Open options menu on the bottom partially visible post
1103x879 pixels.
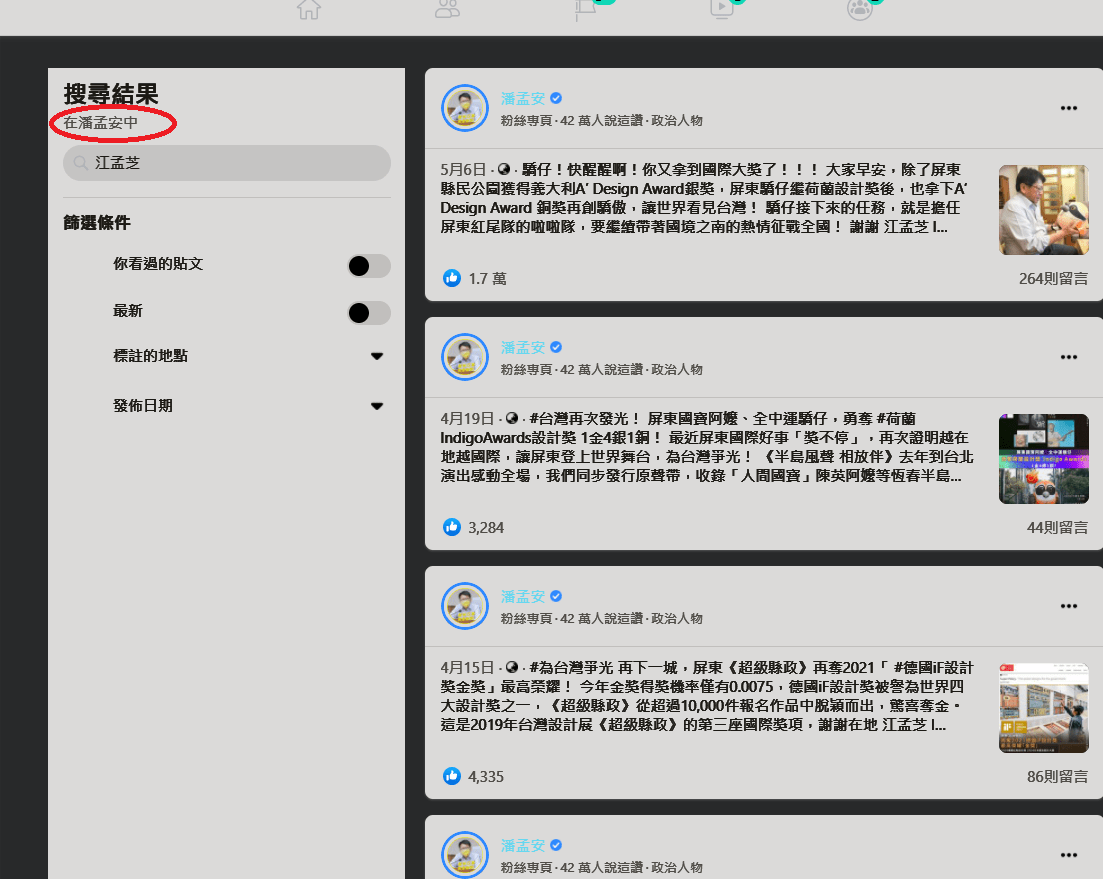pos(1069,855)
